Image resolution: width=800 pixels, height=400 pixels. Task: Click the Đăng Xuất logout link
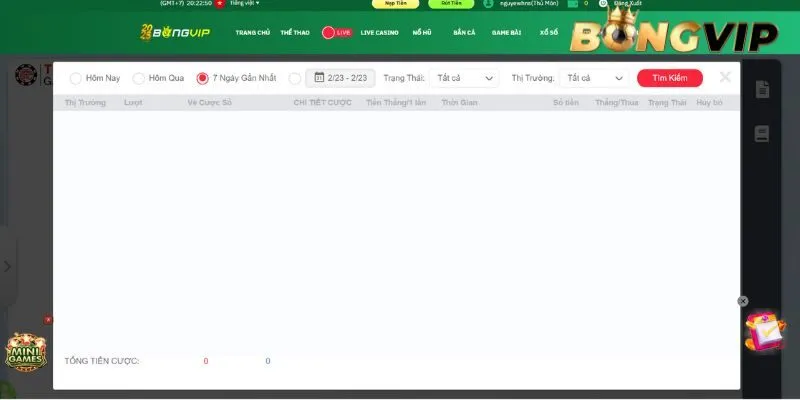(x=628, y=3)
